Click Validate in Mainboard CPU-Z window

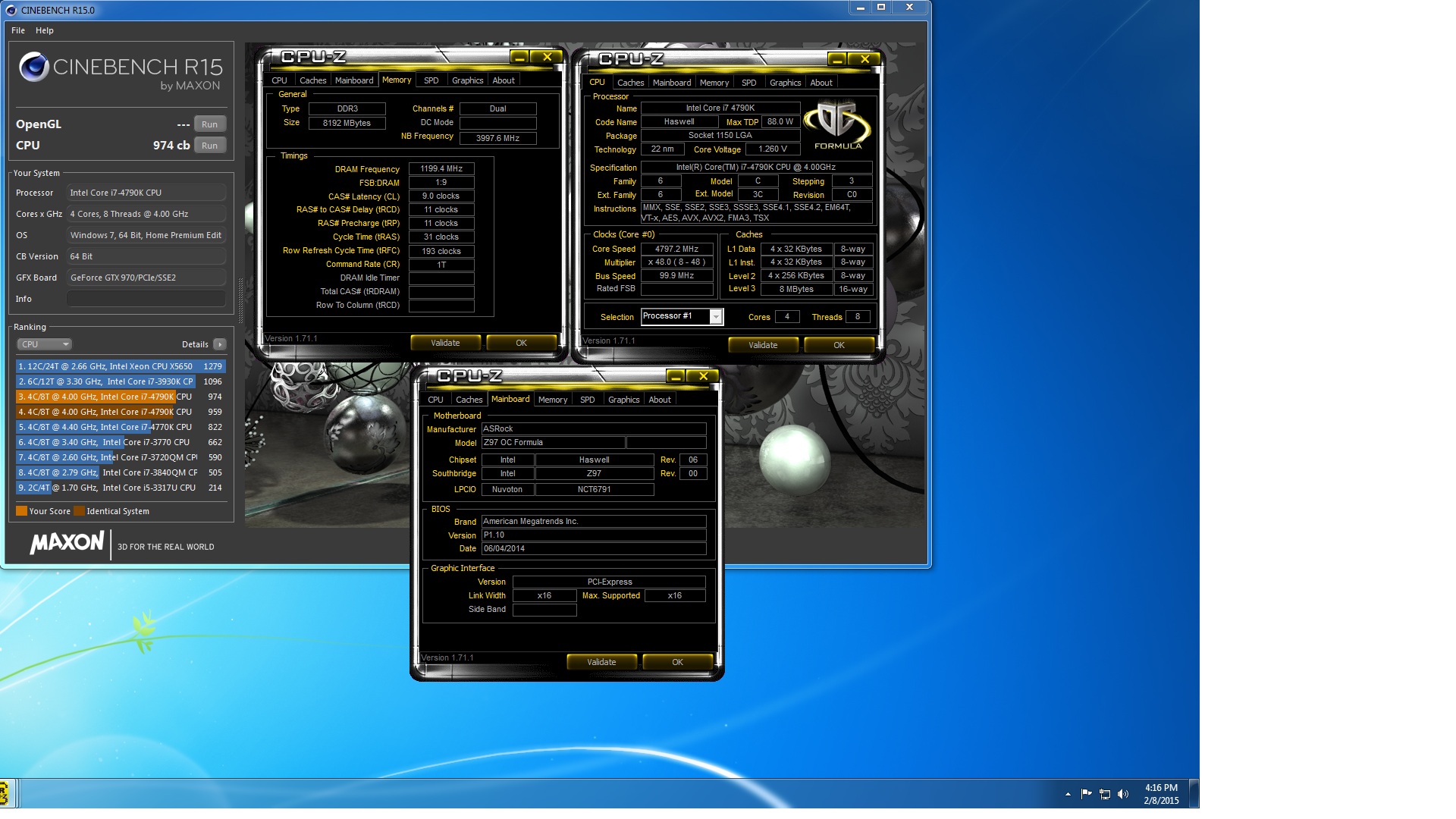click(601, 662)
